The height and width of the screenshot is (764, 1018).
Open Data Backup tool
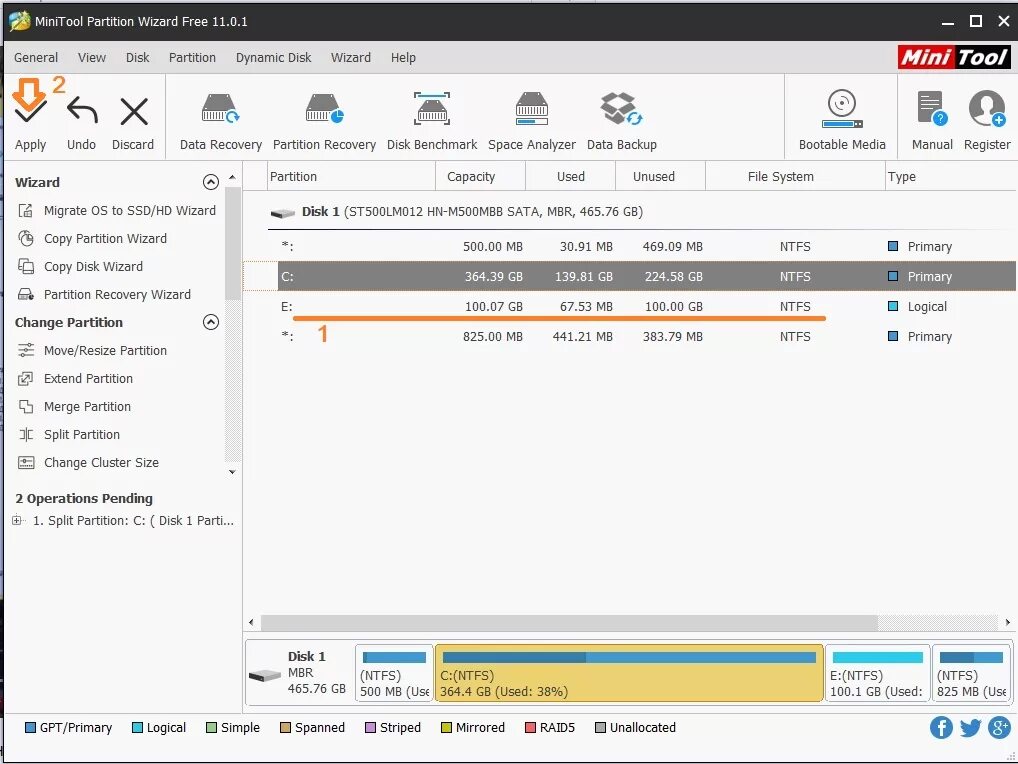(621, 122)
